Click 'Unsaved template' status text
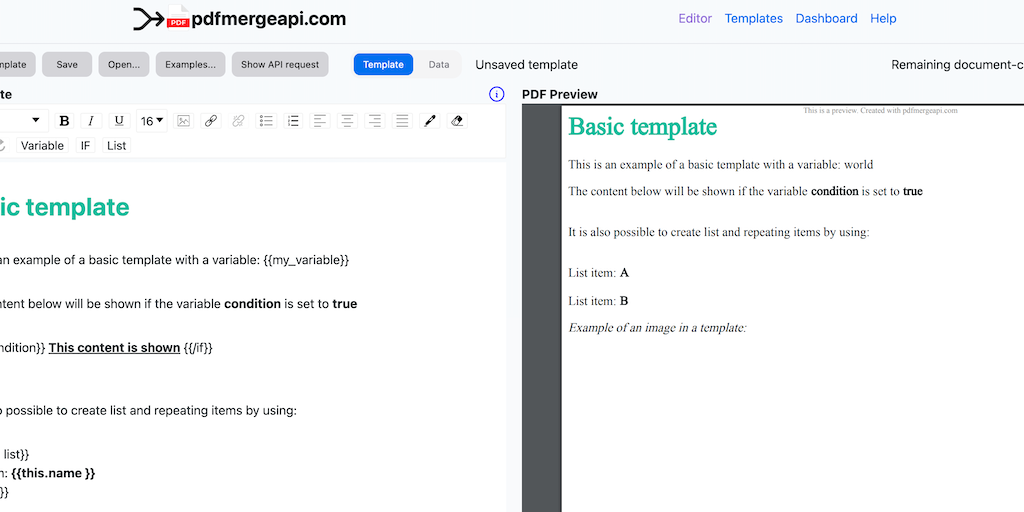 (x=526, y=65)
